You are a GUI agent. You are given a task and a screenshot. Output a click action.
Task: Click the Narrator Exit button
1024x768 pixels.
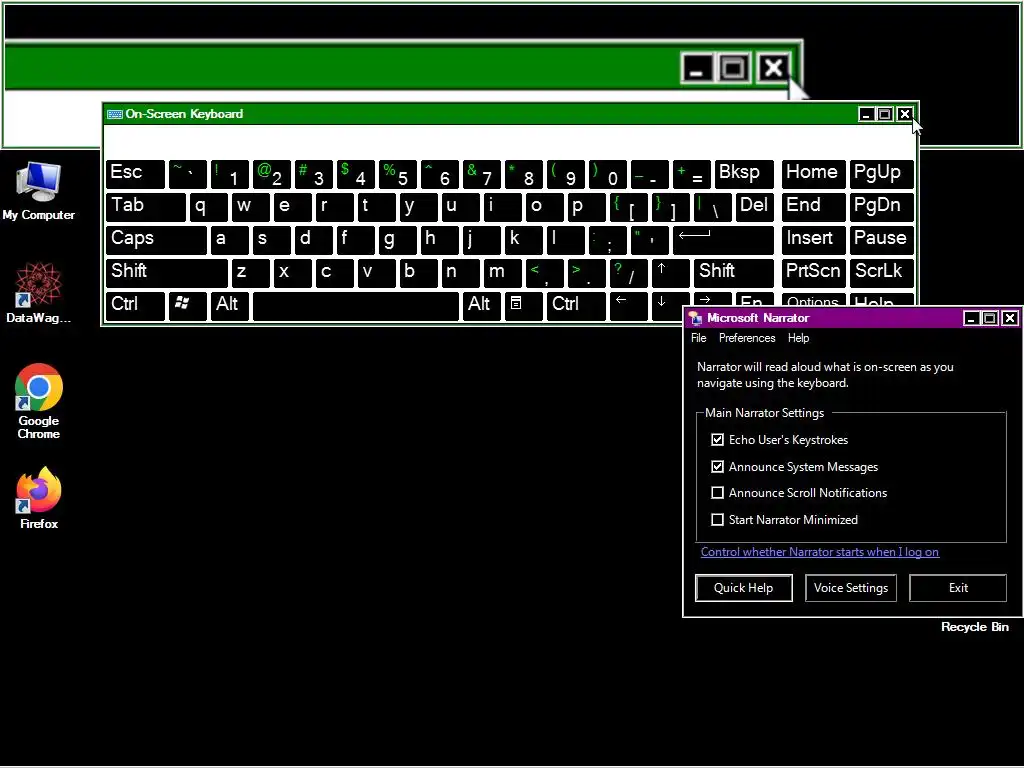coord(957,588)
